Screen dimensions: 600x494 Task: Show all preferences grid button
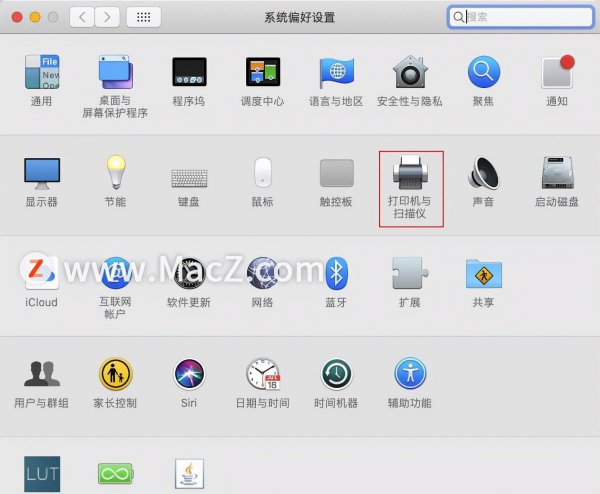pos(143,17)
